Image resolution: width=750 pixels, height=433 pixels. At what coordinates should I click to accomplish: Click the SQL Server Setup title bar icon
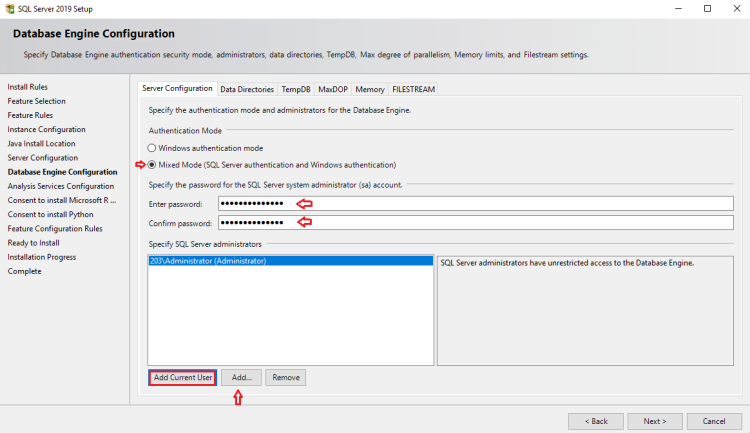click(x=10, y=9)
